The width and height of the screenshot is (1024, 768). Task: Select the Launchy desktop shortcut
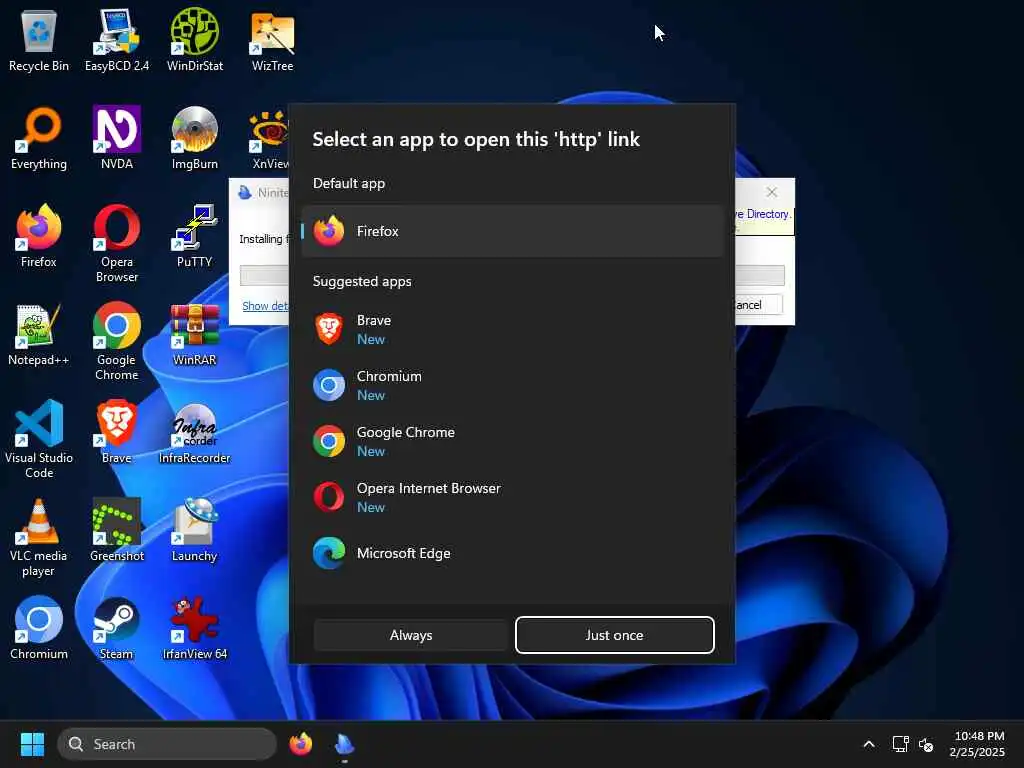coord(195,530)
